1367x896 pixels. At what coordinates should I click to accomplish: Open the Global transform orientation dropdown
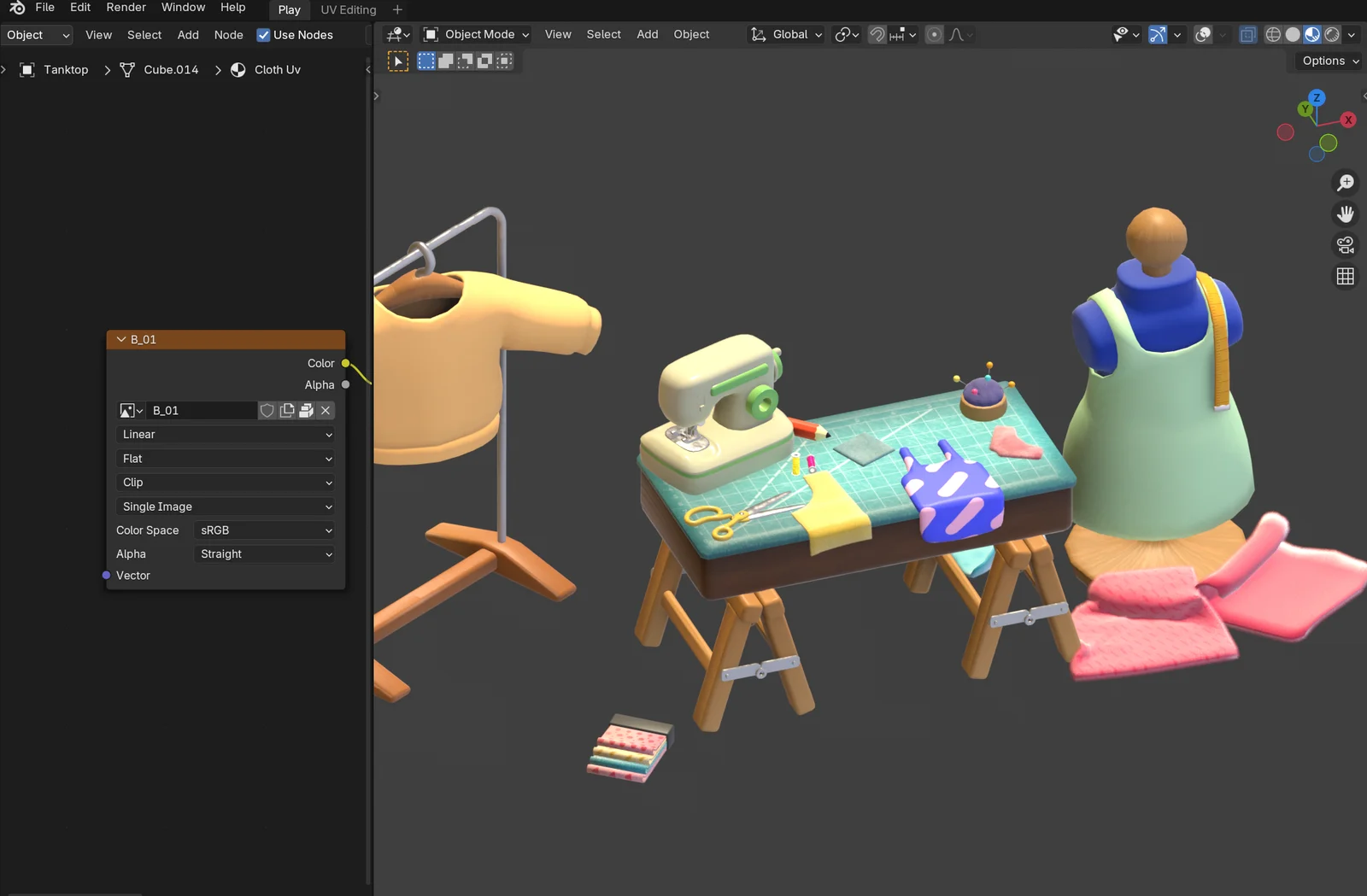[784, 34]
